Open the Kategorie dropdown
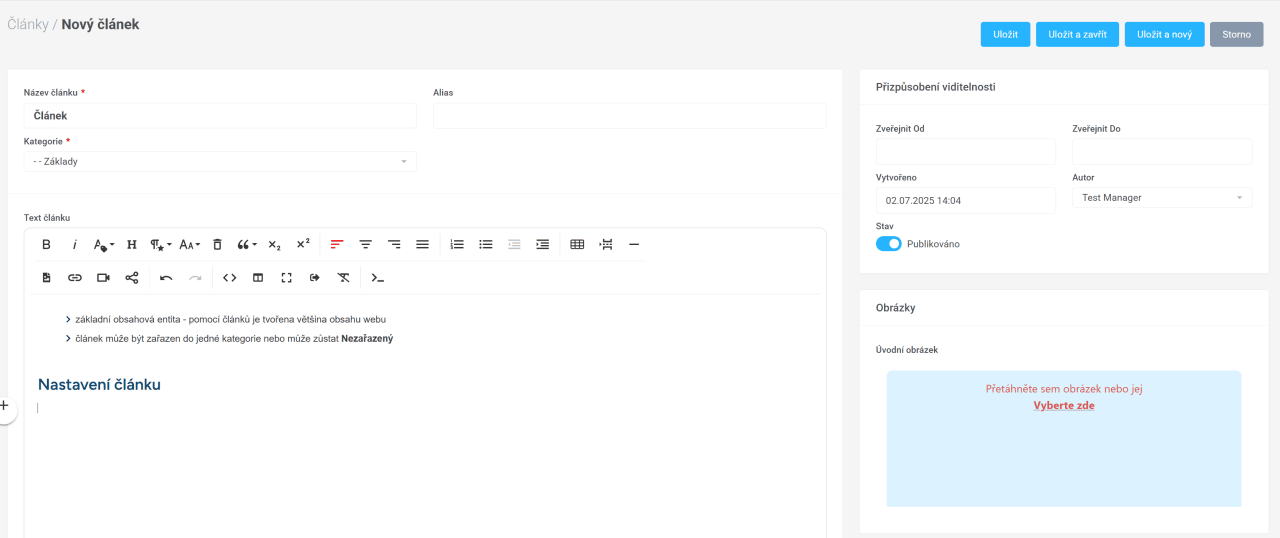 pos(220,161)
